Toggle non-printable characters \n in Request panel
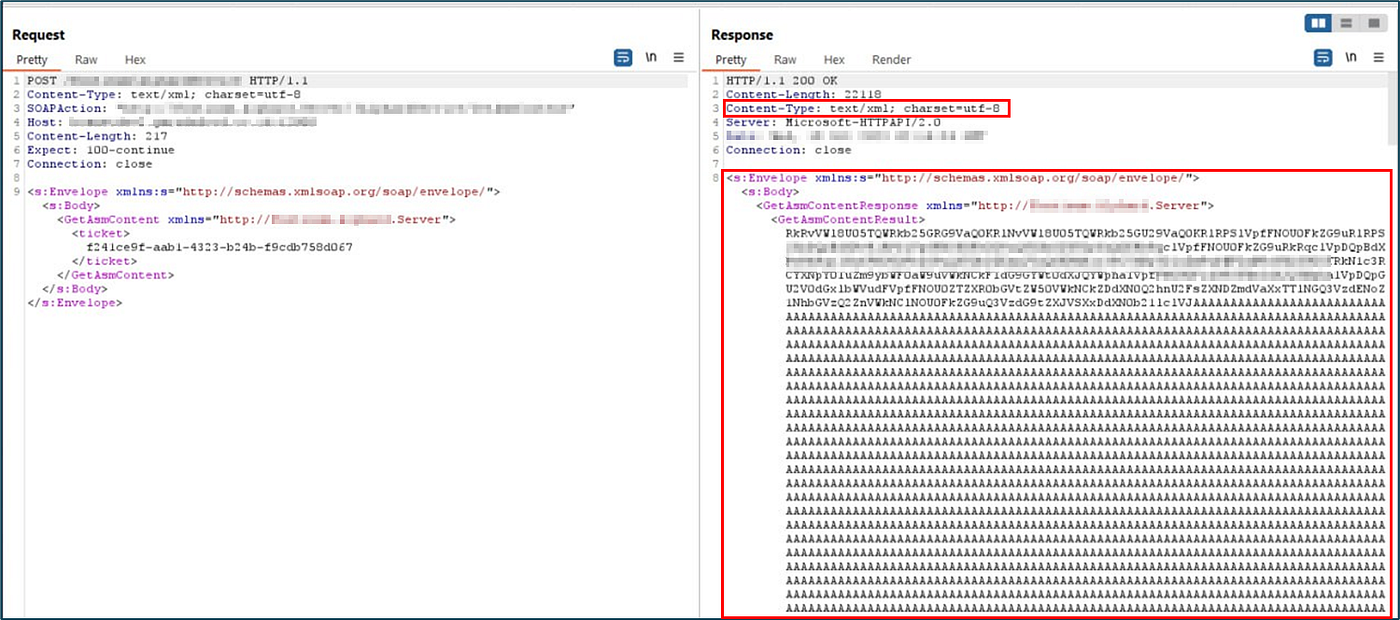Screen dimensions: 1400x620 pyautogui.click(x=652, y=58)
